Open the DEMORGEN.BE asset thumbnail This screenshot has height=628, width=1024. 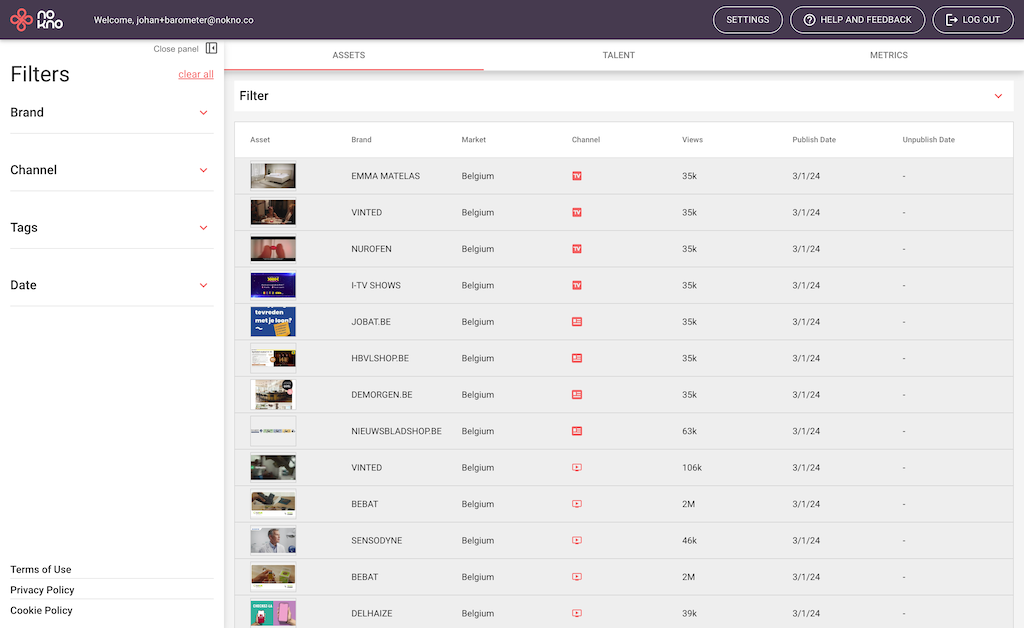coord(273,395)
